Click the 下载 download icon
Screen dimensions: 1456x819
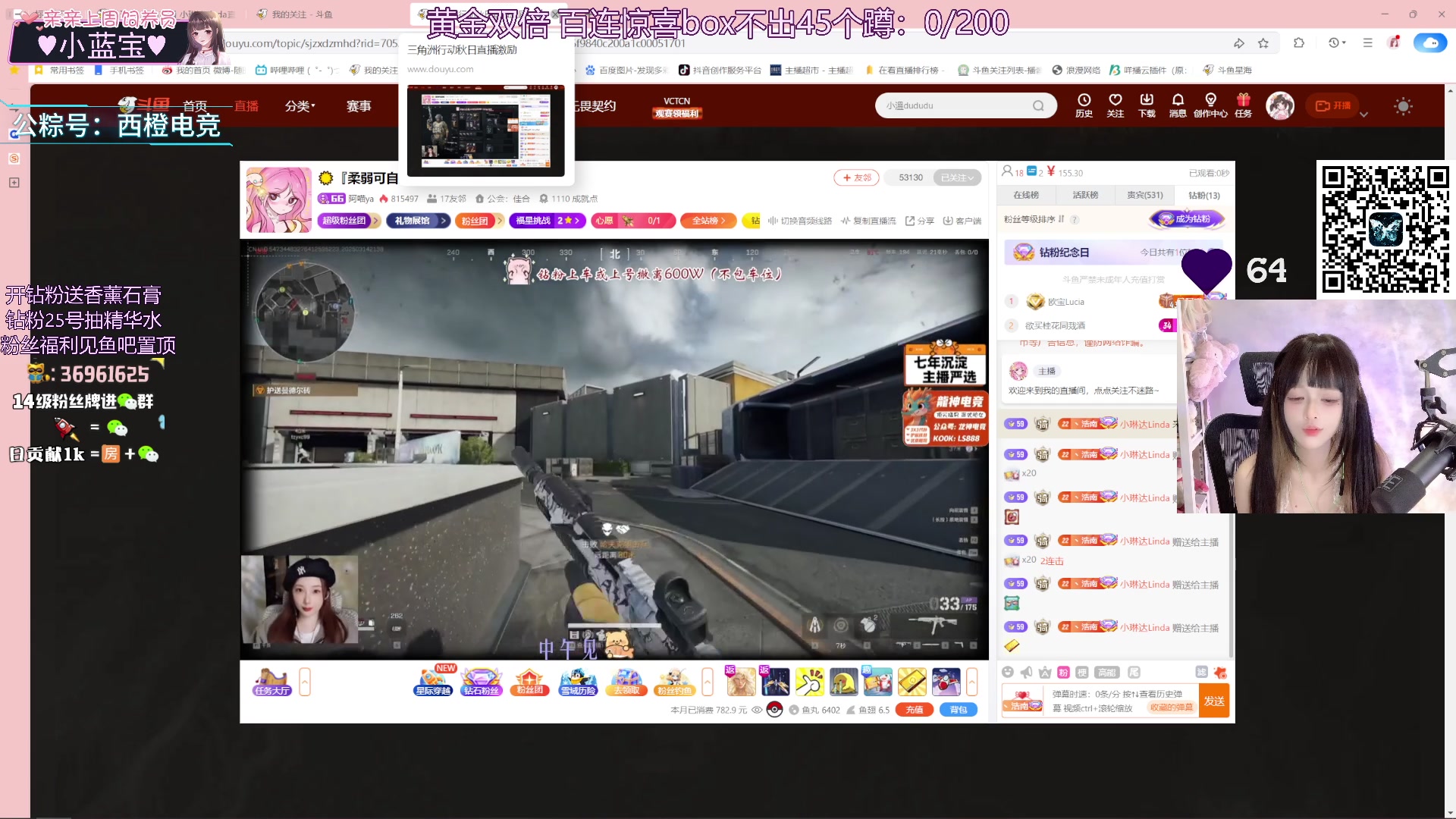coord(1147,105)
